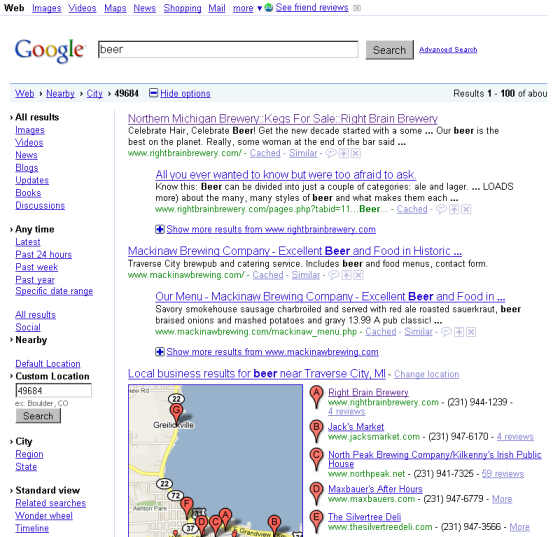Remove the pages.php?tabid=11 result
This screenshot has width=560, height=537.
point(466,209)
